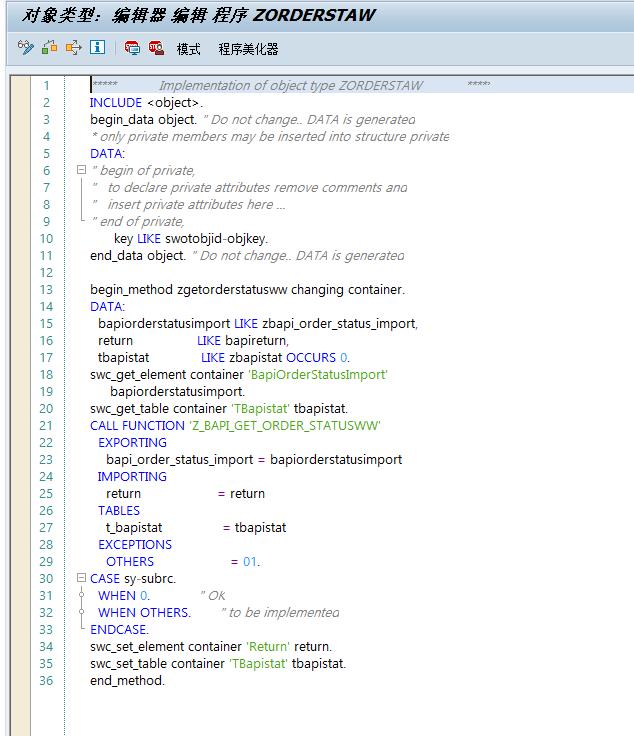This screenshot has height=736, width=634.
Task: Collapse the 'begin of private' comment block
Action: click(81, 171)
